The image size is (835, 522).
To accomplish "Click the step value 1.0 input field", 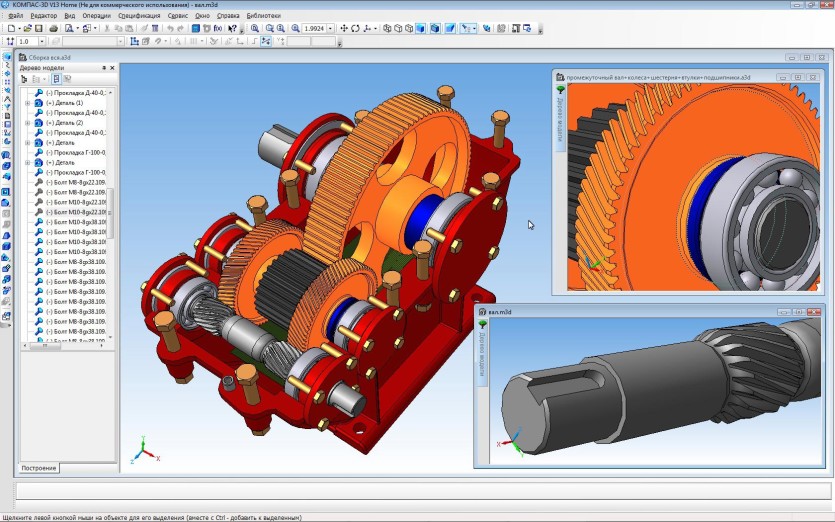I will coord(28,41).
